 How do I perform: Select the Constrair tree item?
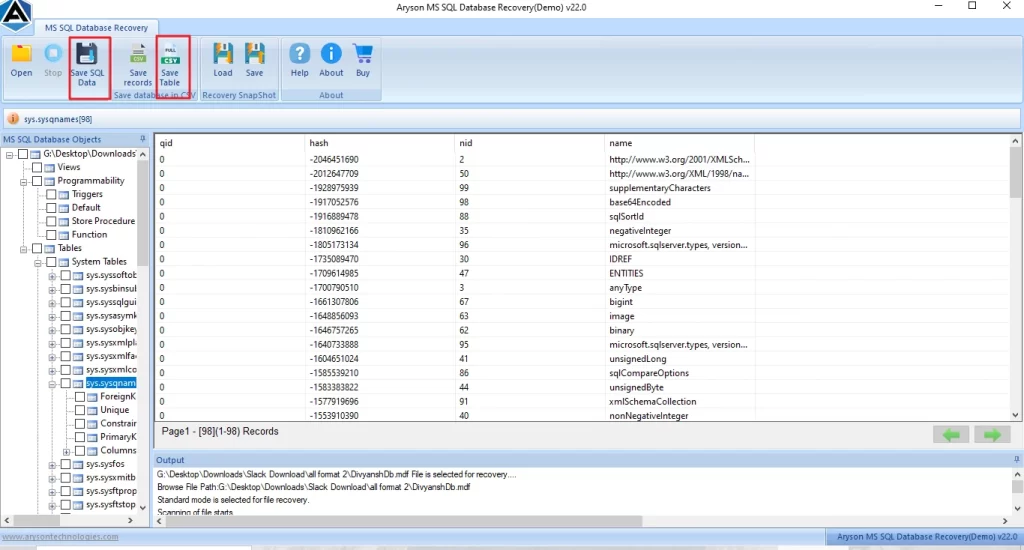pyautogui.click(x=118, y=423)
